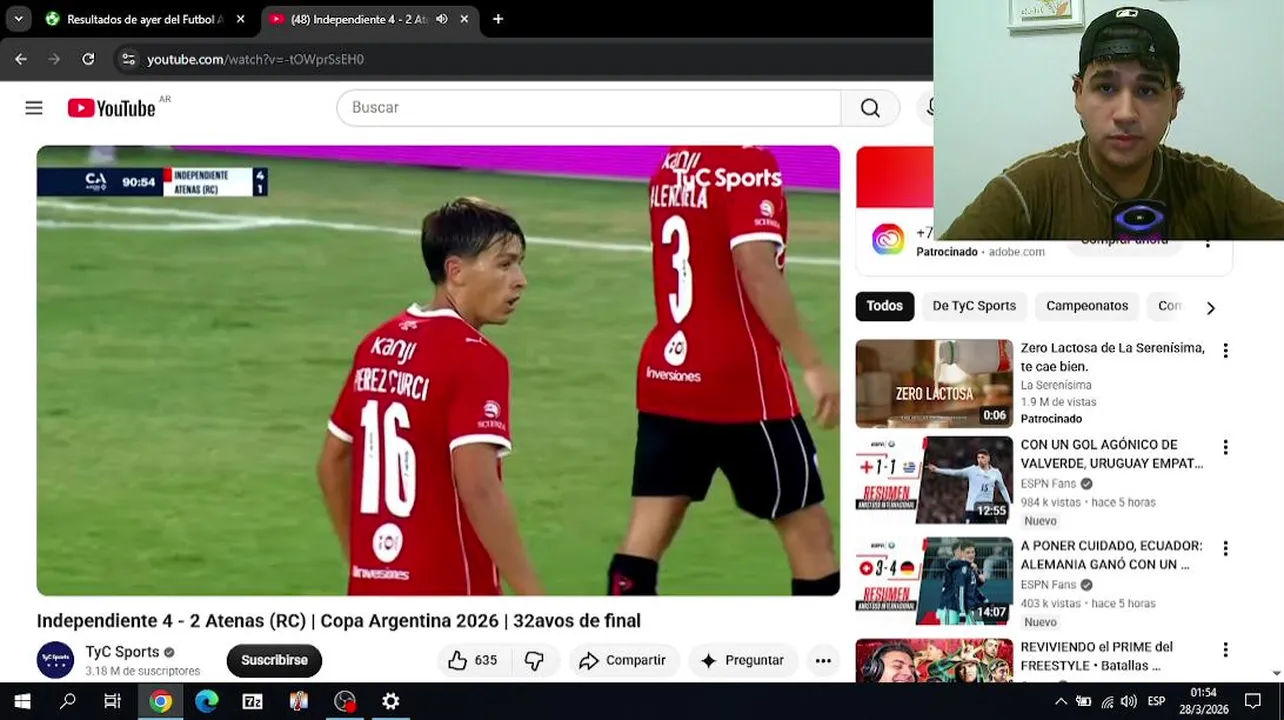
Task: Open Settings gear in the taskbar
Action: (x=390, y=701)
